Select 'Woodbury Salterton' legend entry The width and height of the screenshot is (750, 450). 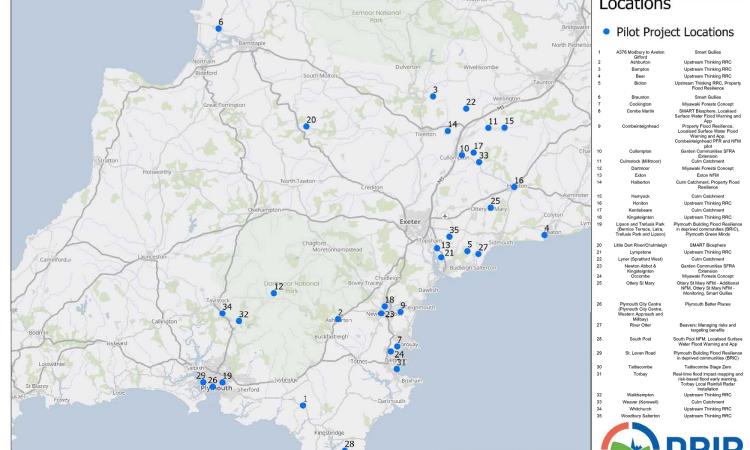click(x=640, y=416)
